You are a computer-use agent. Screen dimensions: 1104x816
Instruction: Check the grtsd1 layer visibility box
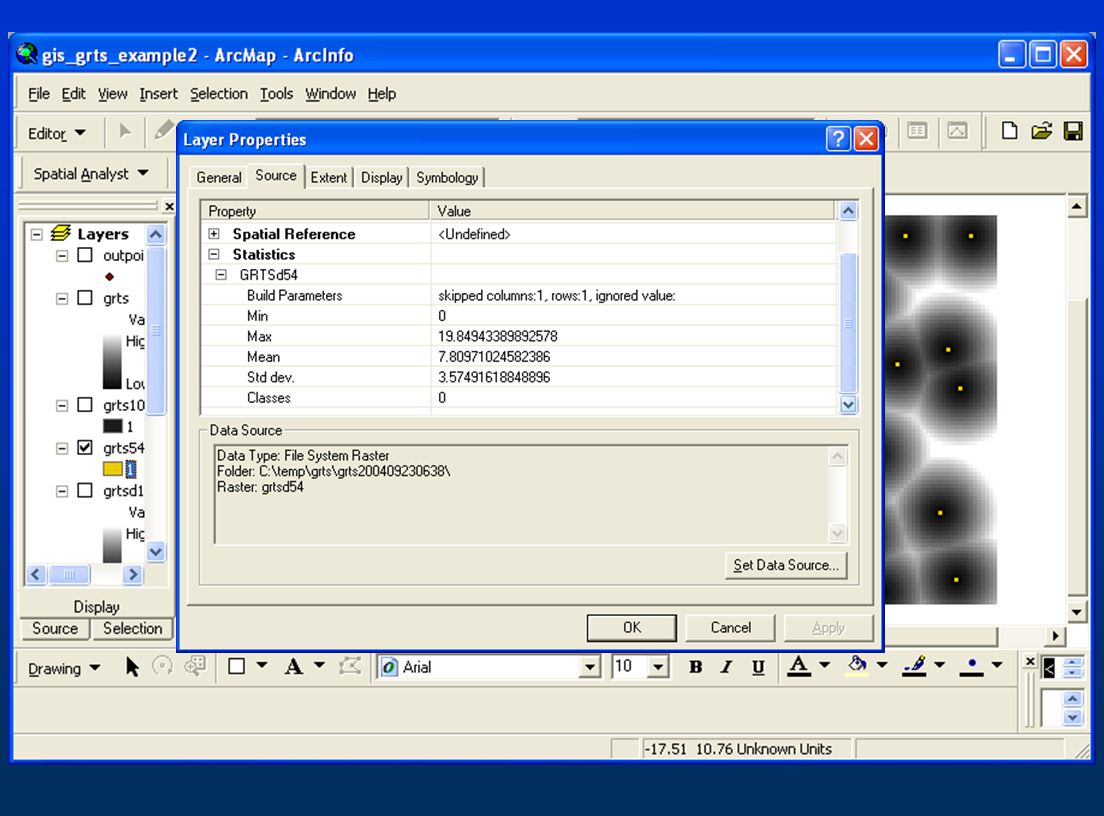tap(84, 491)
